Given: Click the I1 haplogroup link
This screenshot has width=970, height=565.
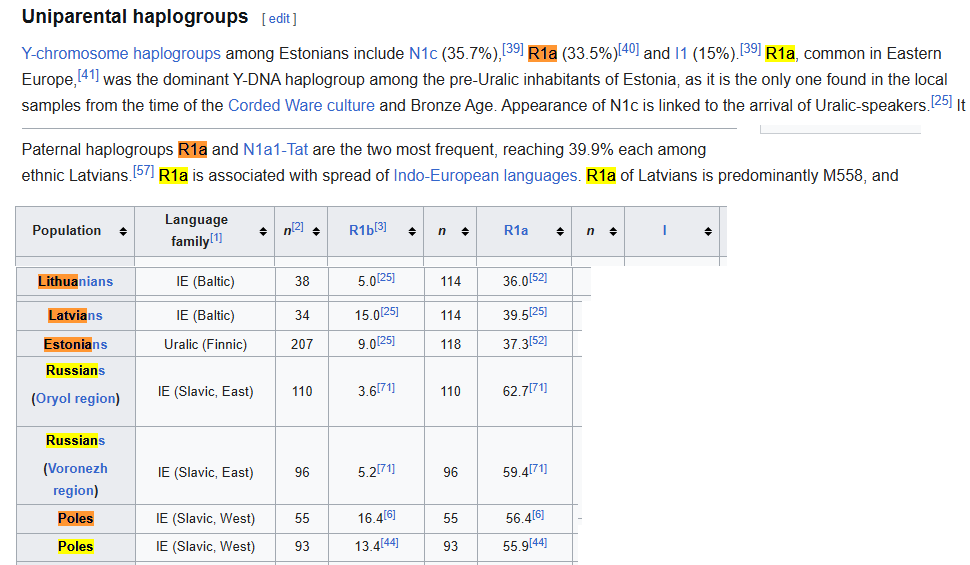Looking at the screenshot, I should click(681, 54).
